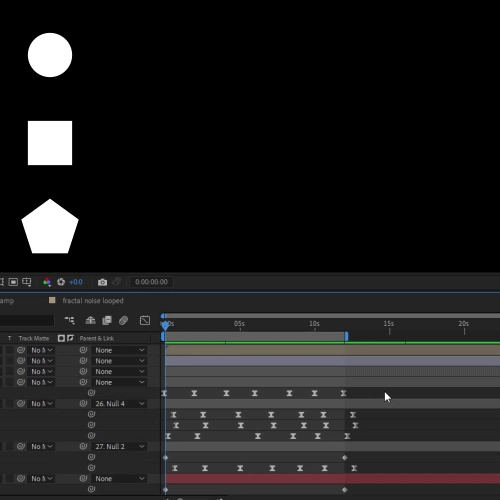Click the track matte pick whip in the 26. Null 4 row
Viewport: 500px width, 500px height.
pos(21,403)
